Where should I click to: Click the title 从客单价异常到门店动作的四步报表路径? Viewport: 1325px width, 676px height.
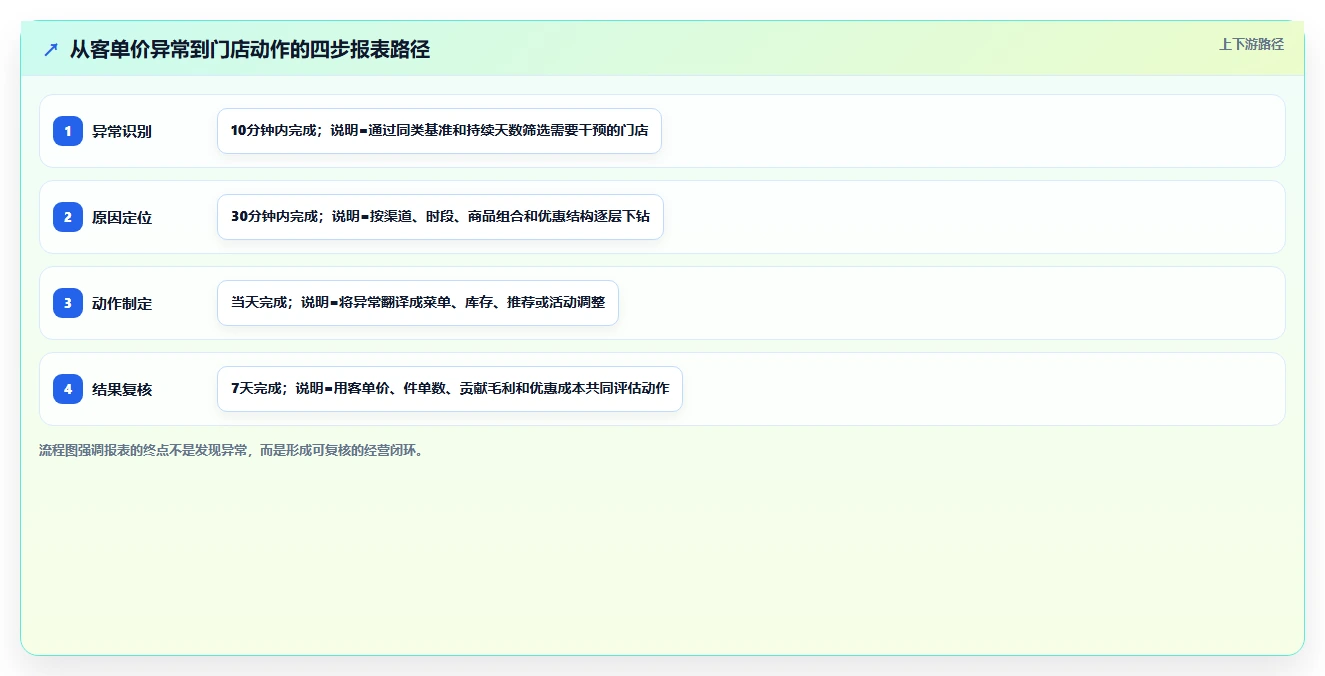click(250, 49)
